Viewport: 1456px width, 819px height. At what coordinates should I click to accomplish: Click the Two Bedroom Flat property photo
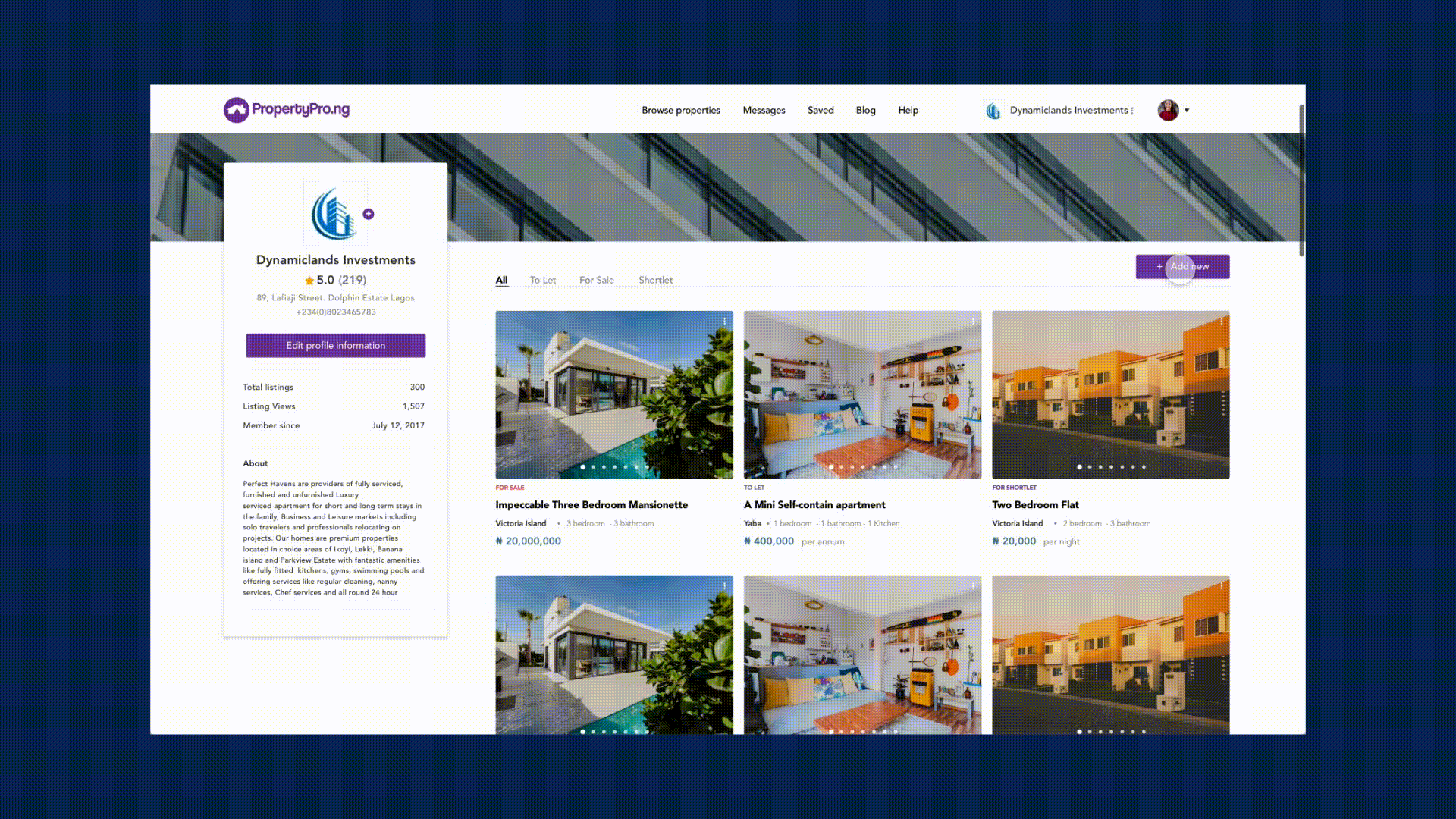coord(1110,394)
